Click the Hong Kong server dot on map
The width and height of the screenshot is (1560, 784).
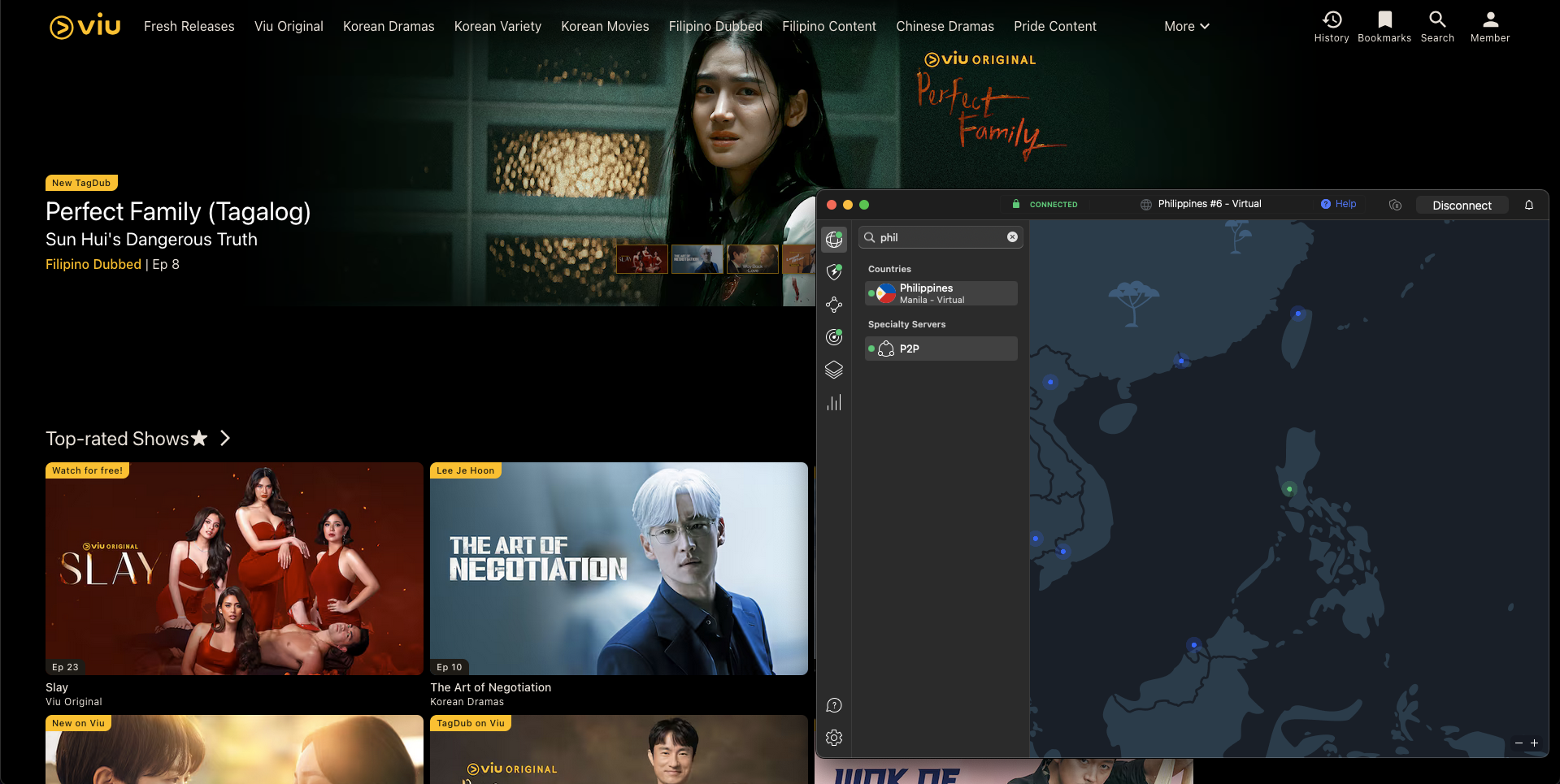click(x=1181, y=361)
